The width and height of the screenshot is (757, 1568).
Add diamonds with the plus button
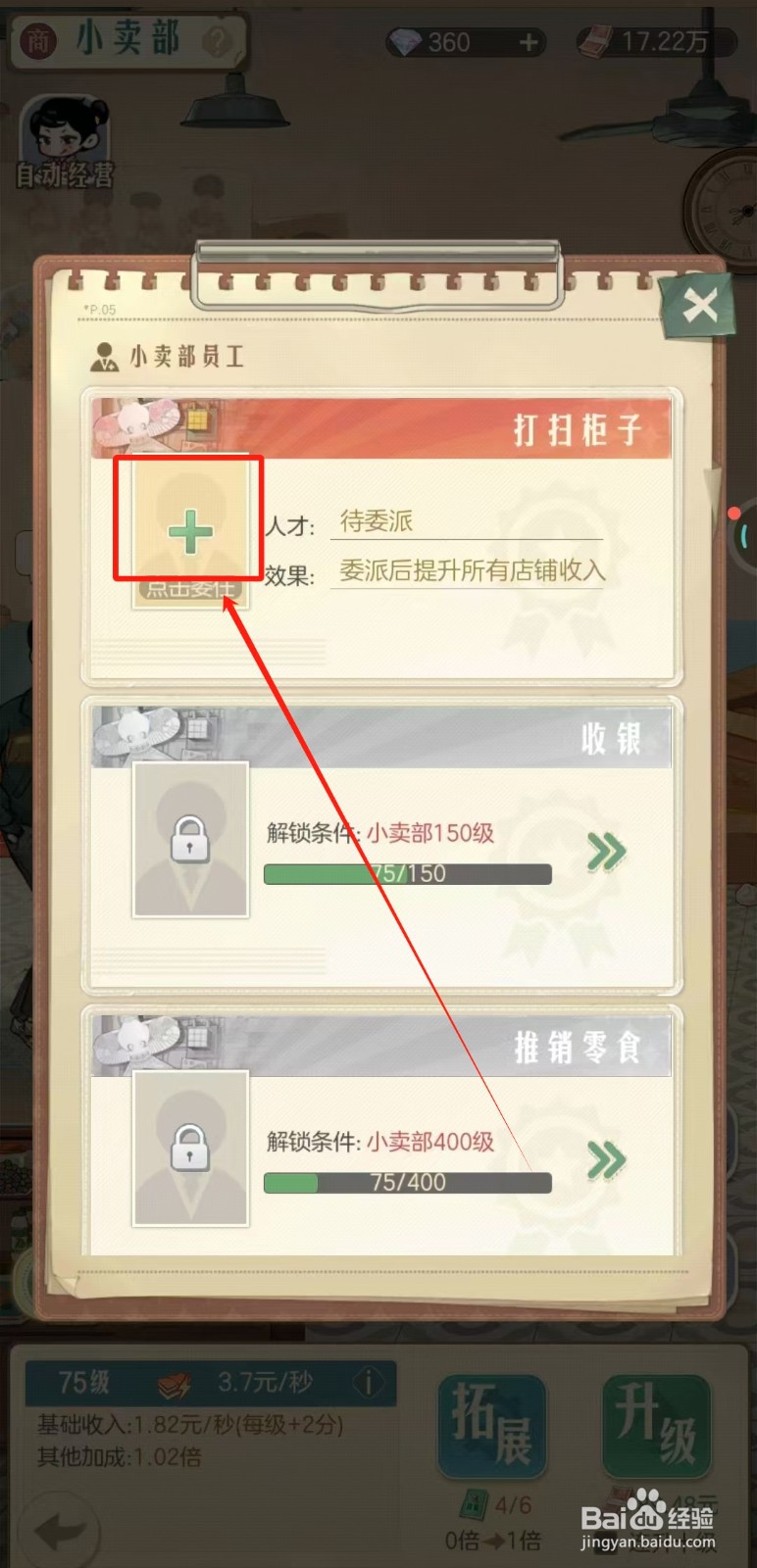pos(529,42)
